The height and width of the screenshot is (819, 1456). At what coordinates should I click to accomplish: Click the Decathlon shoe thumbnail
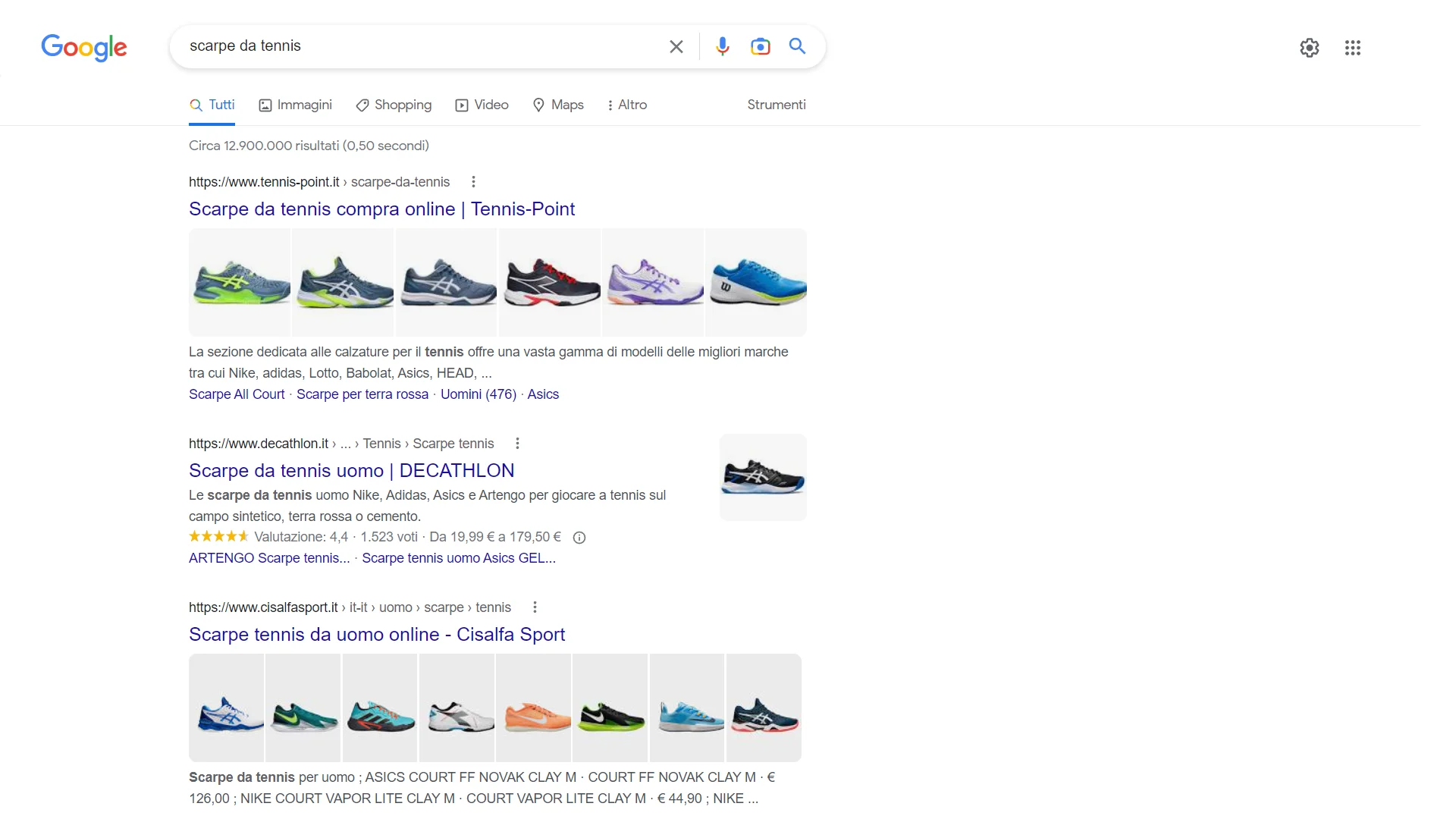tap(763, 477)
